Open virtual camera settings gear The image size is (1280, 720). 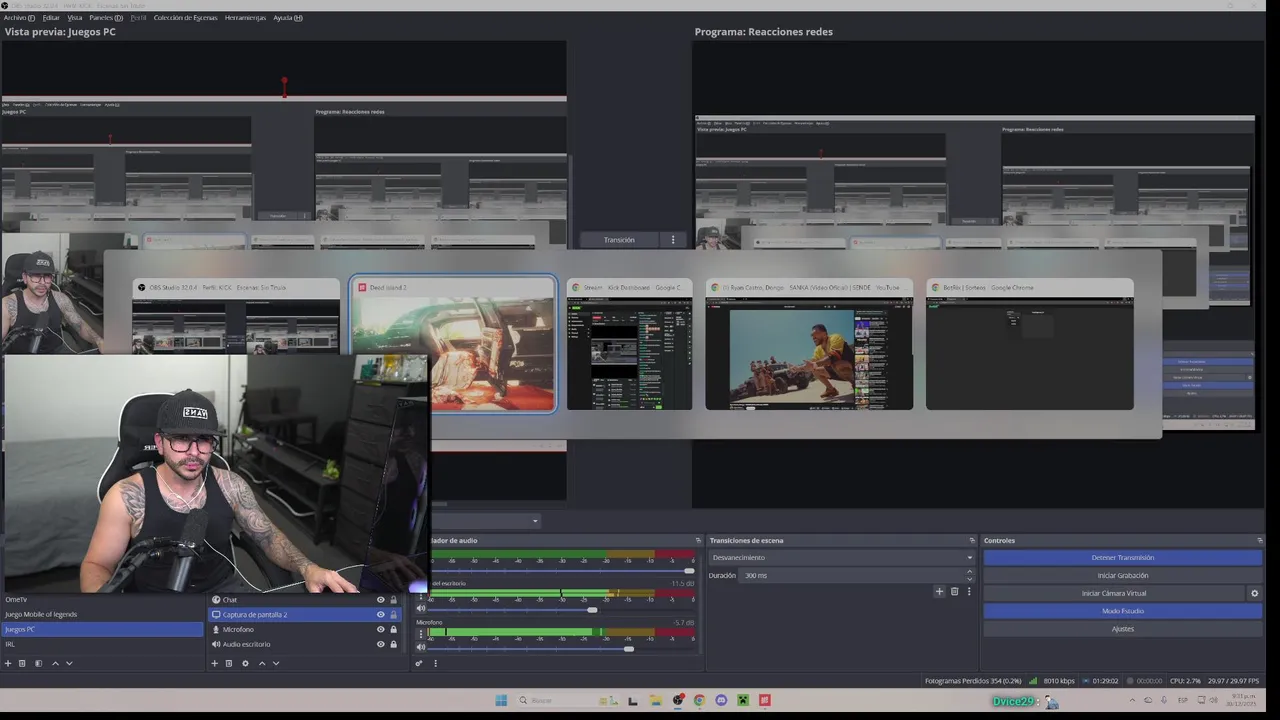(x=1255, y=593)
